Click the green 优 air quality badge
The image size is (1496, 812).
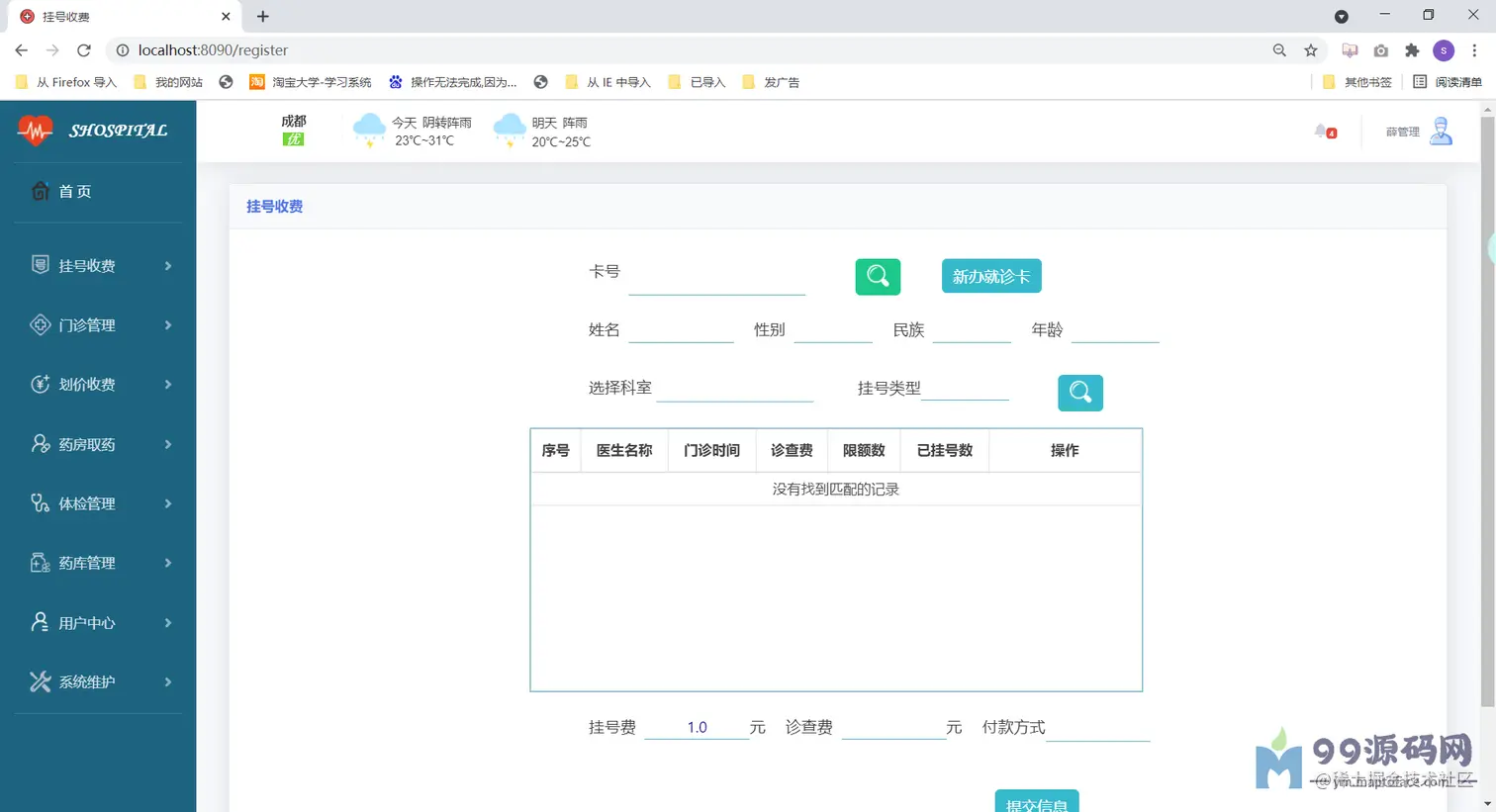click(293, 139)
